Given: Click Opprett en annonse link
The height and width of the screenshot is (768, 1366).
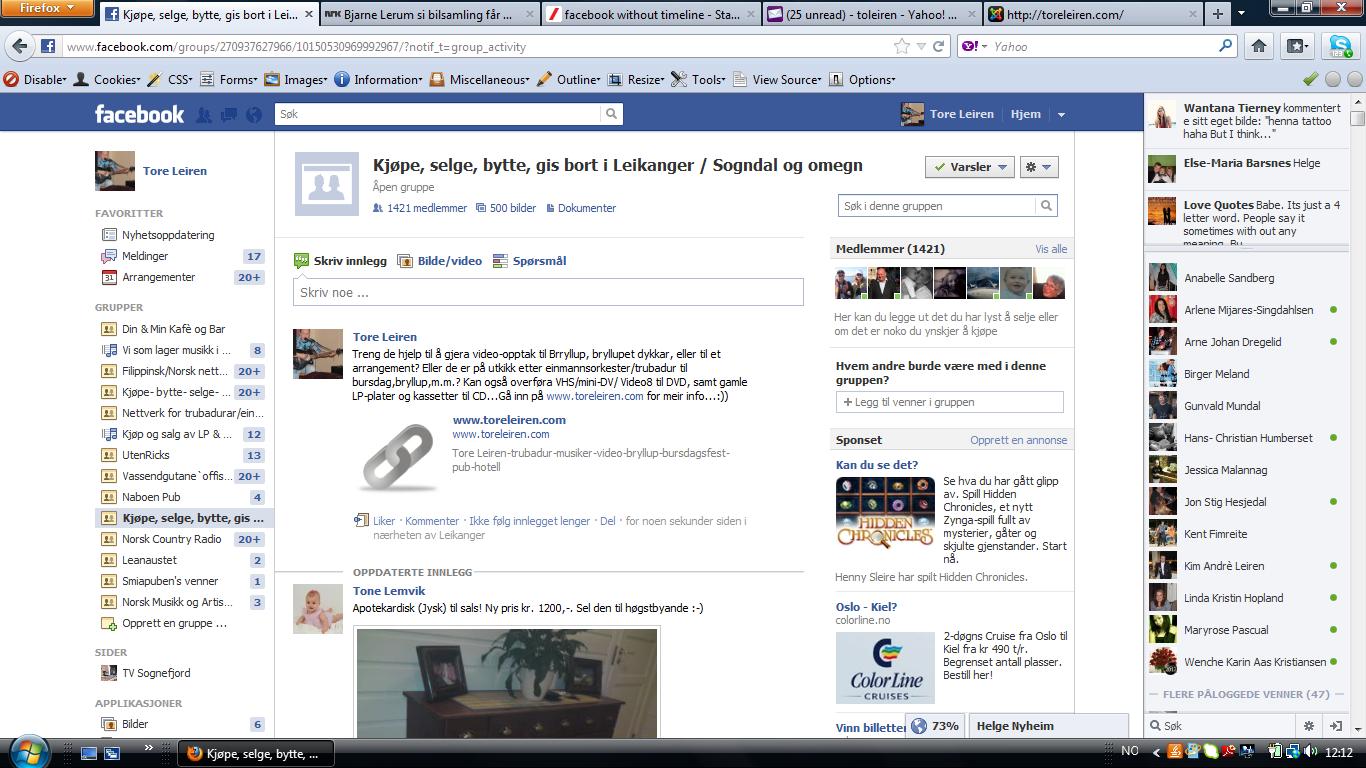Looking at the screenshot, I should [1018, 440].
